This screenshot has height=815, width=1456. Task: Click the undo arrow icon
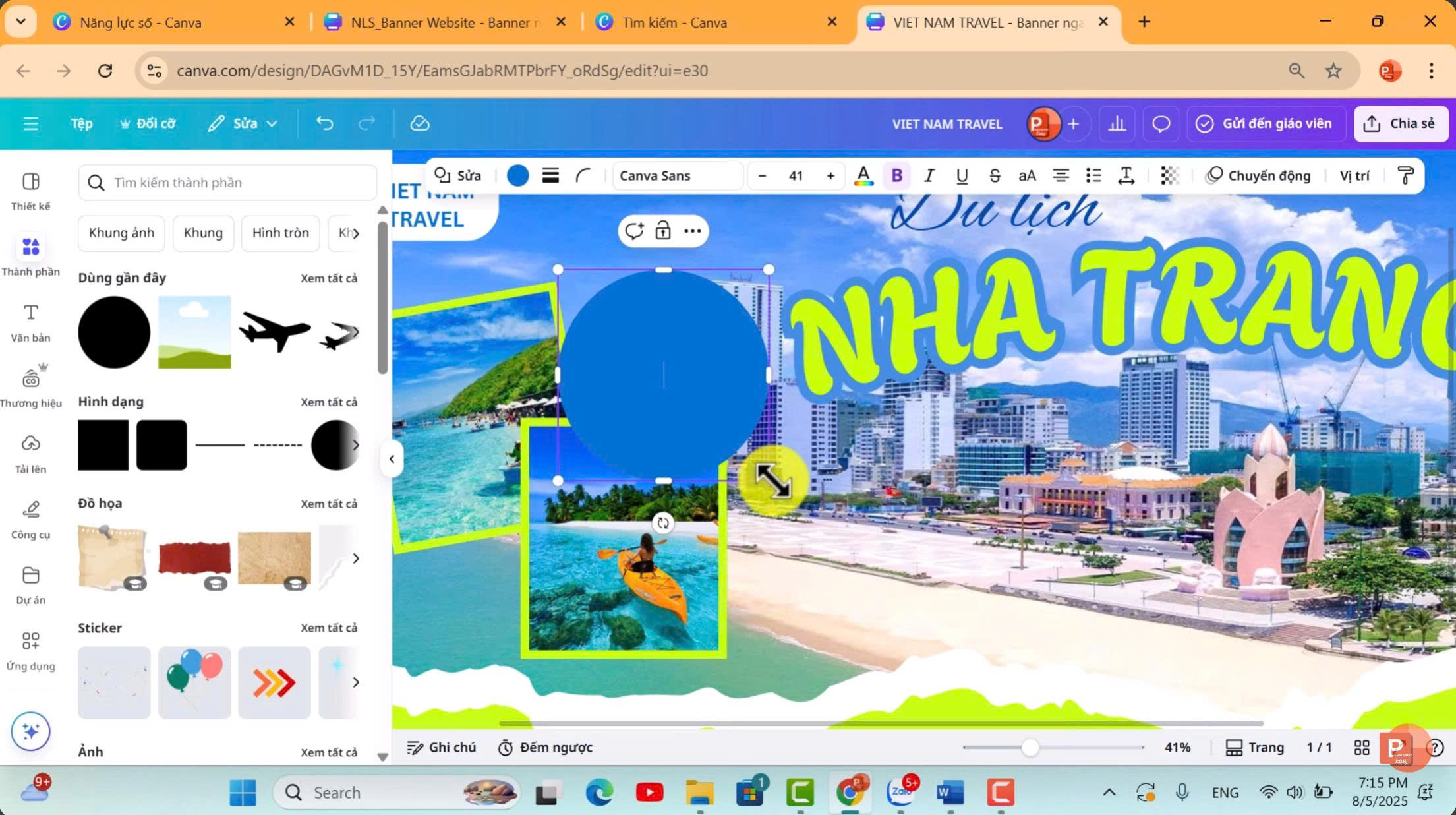[324, 123]
